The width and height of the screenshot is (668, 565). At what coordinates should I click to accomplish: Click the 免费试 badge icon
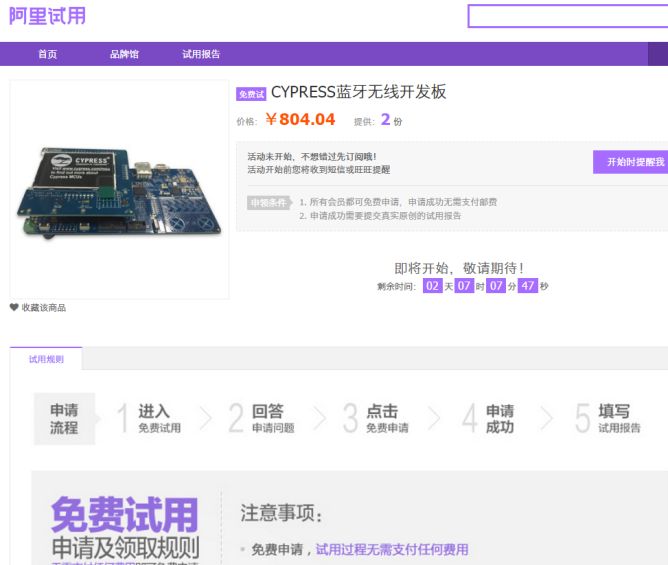(x=251, y=94)
